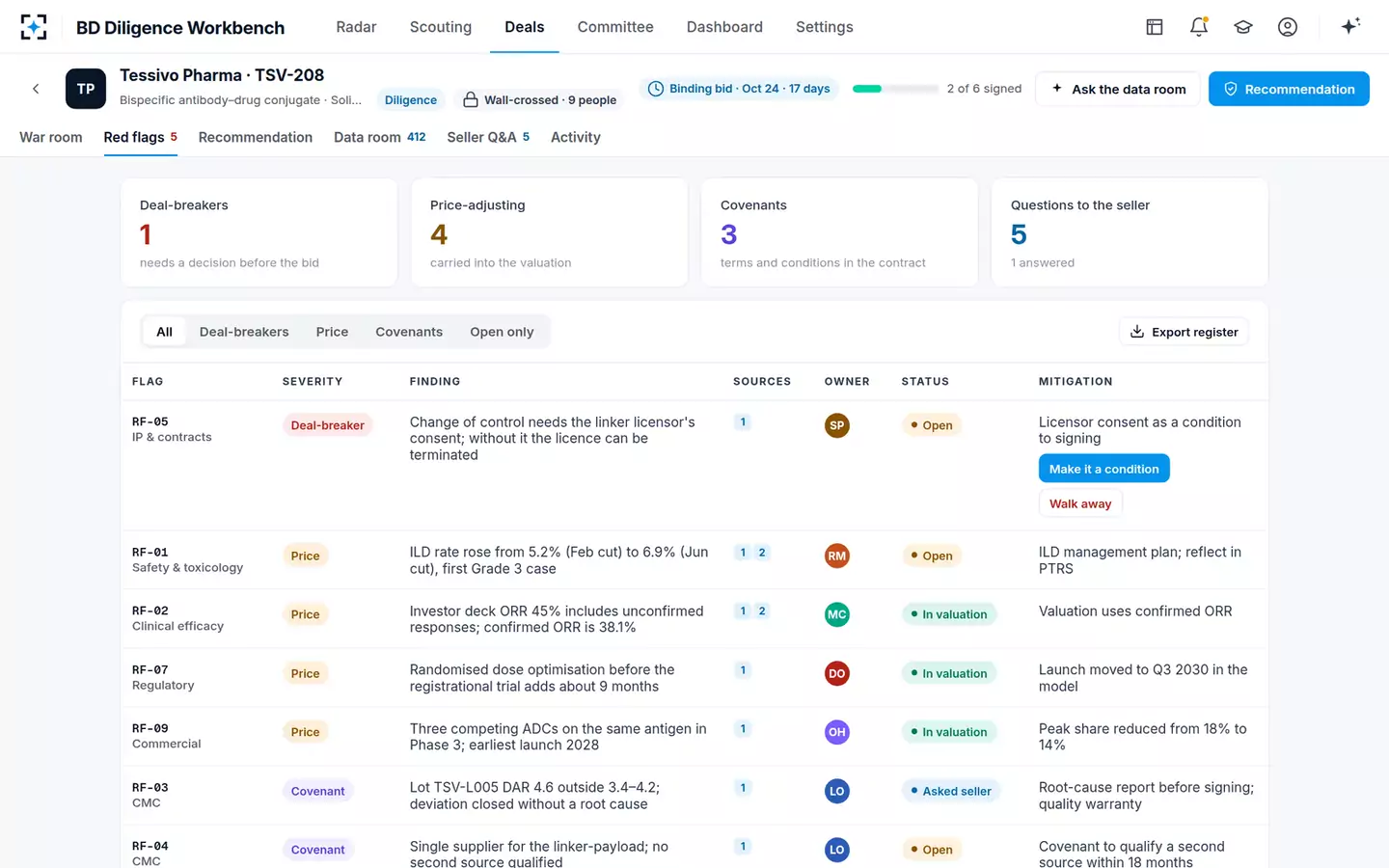Open the Deal-breakers summary card
Image resolution: width=1389 pixels, height=868 pixels.
(259, 232)
